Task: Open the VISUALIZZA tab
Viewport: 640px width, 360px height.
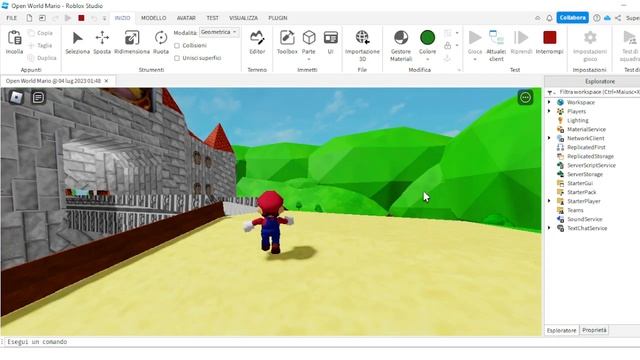Action: pyautogui.click(x=244, y=18)
